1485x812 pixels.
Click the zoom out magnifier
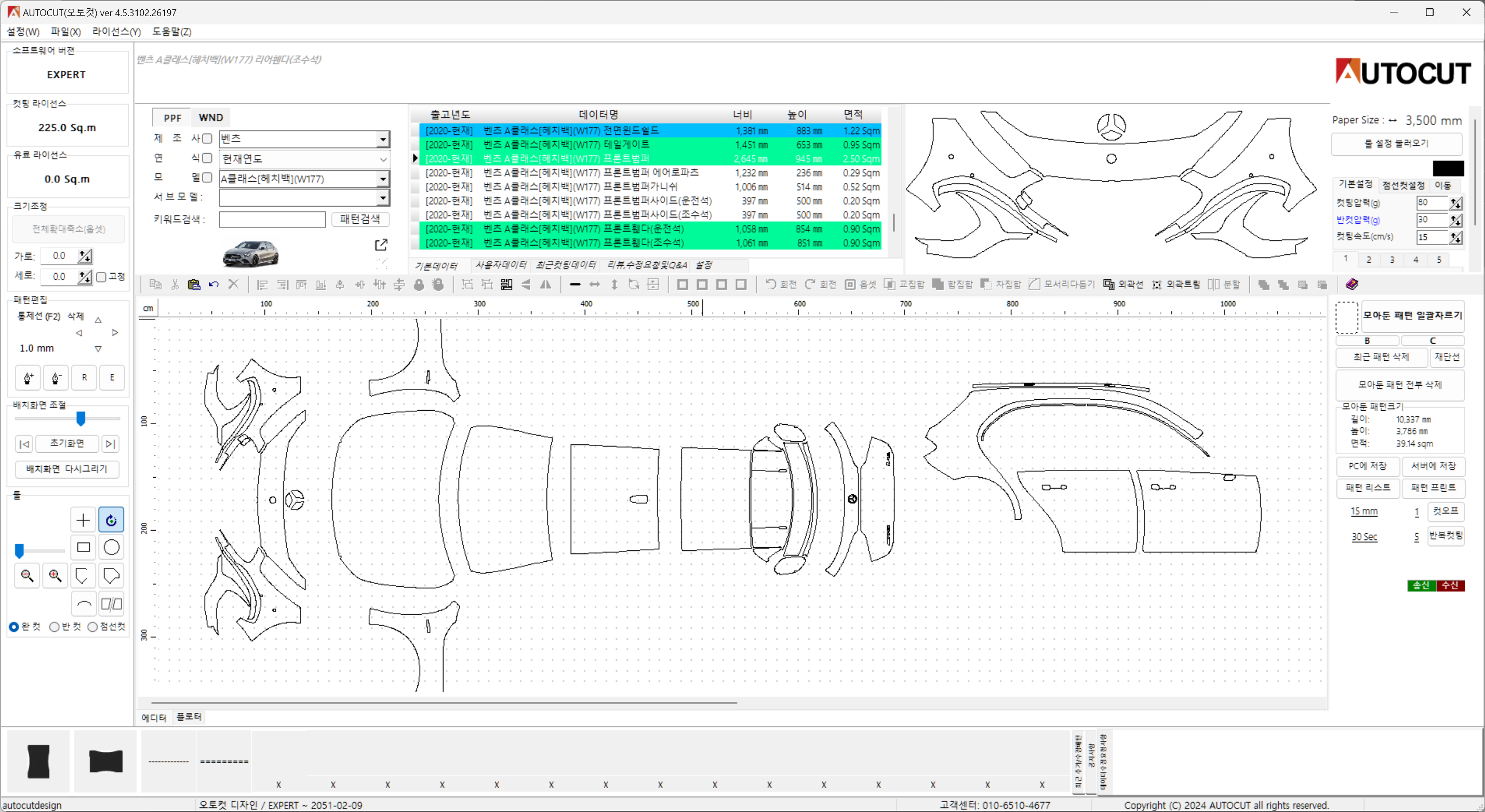click(27, 575)
